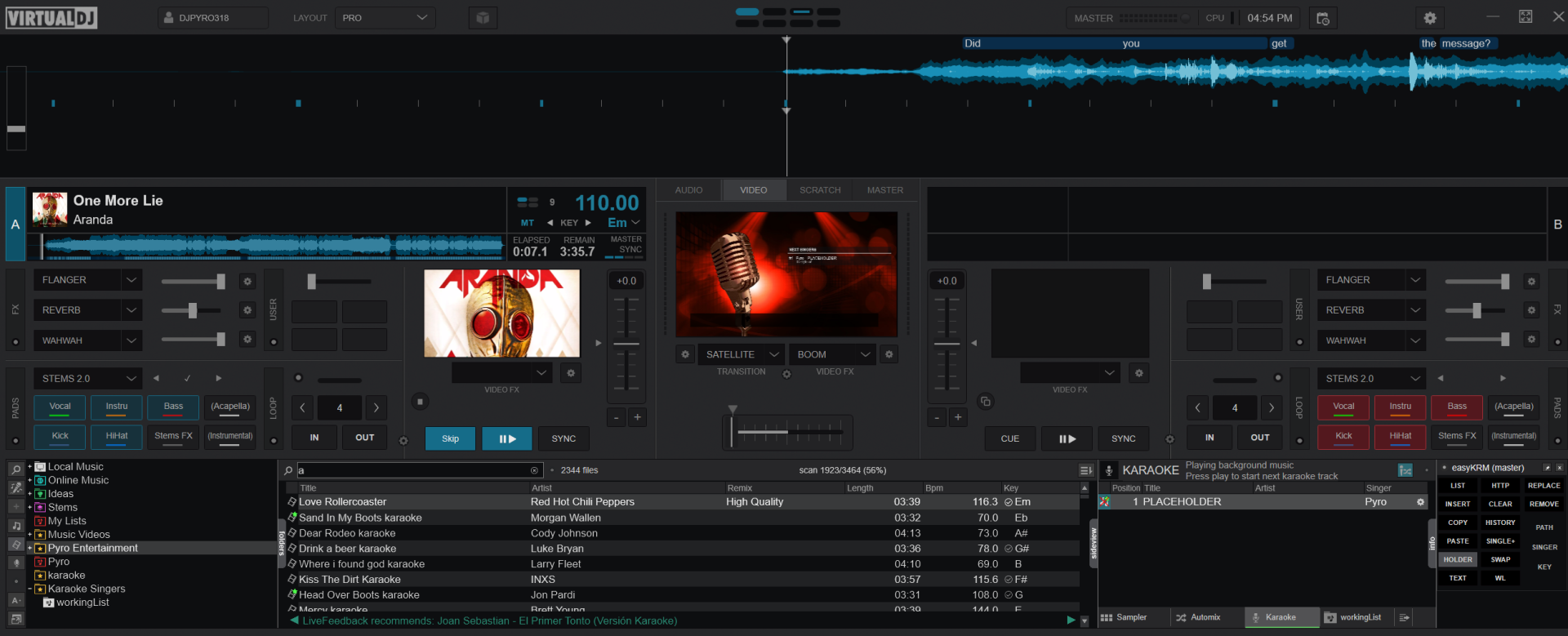1568x636 pixels.
Task: Open gear settings for the PLACEHOLDER row
Action: pos(1420,502)
